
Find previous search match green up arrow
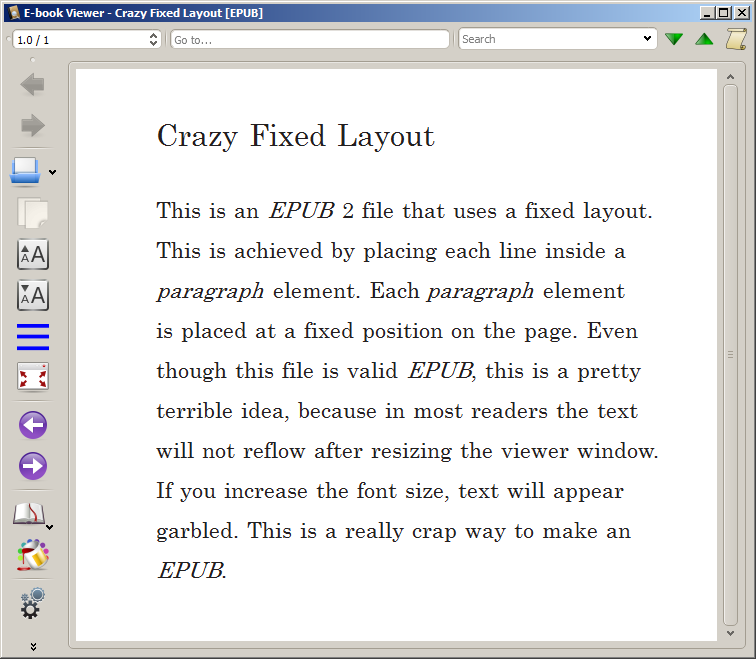click(x=705, y=39)
